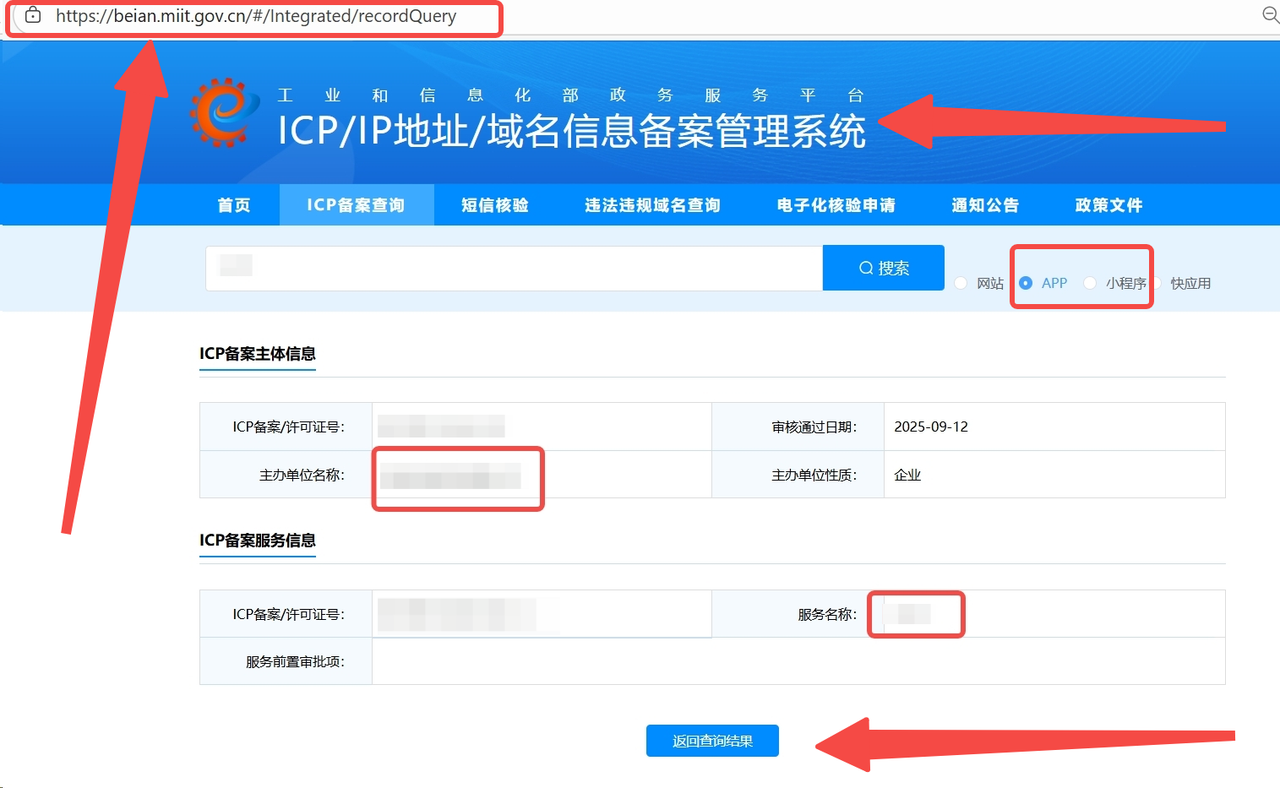Click the site security lock icon

click(33, 16)
